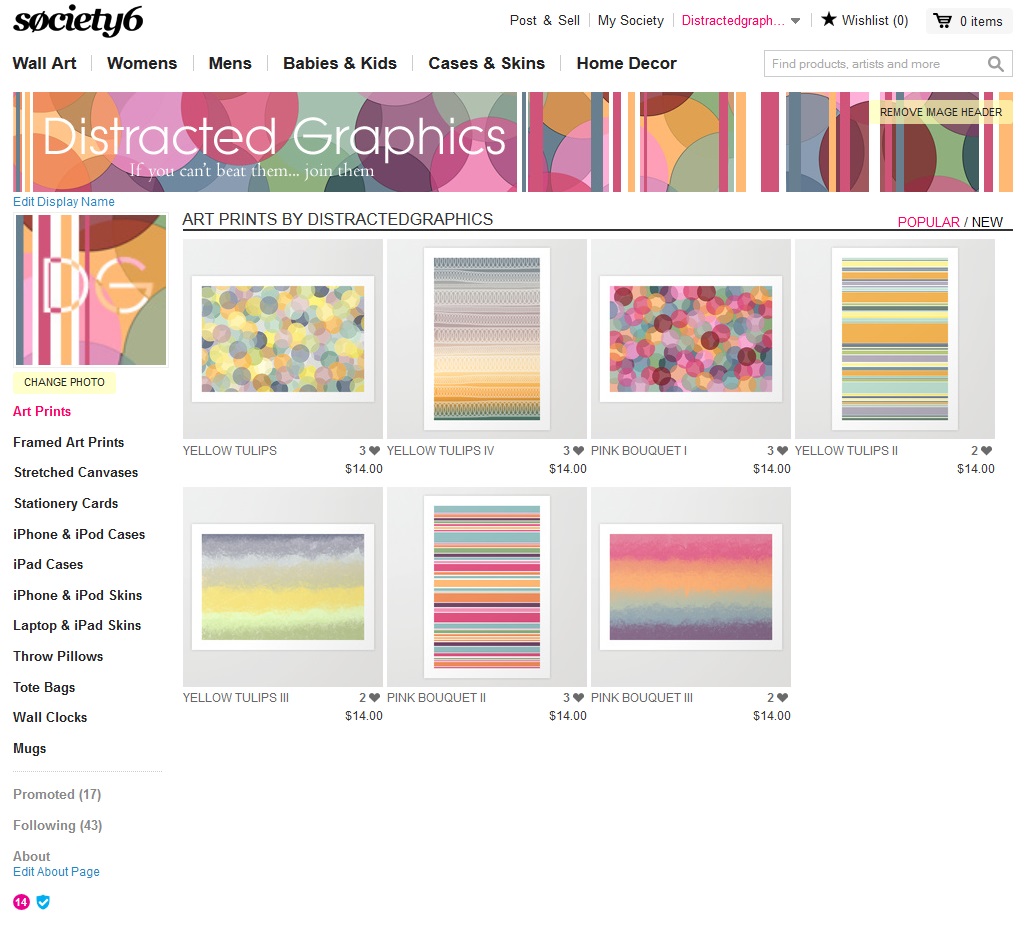
Task: Click the heart for Yellow Tulips III
Action: (x=374, y=698)
